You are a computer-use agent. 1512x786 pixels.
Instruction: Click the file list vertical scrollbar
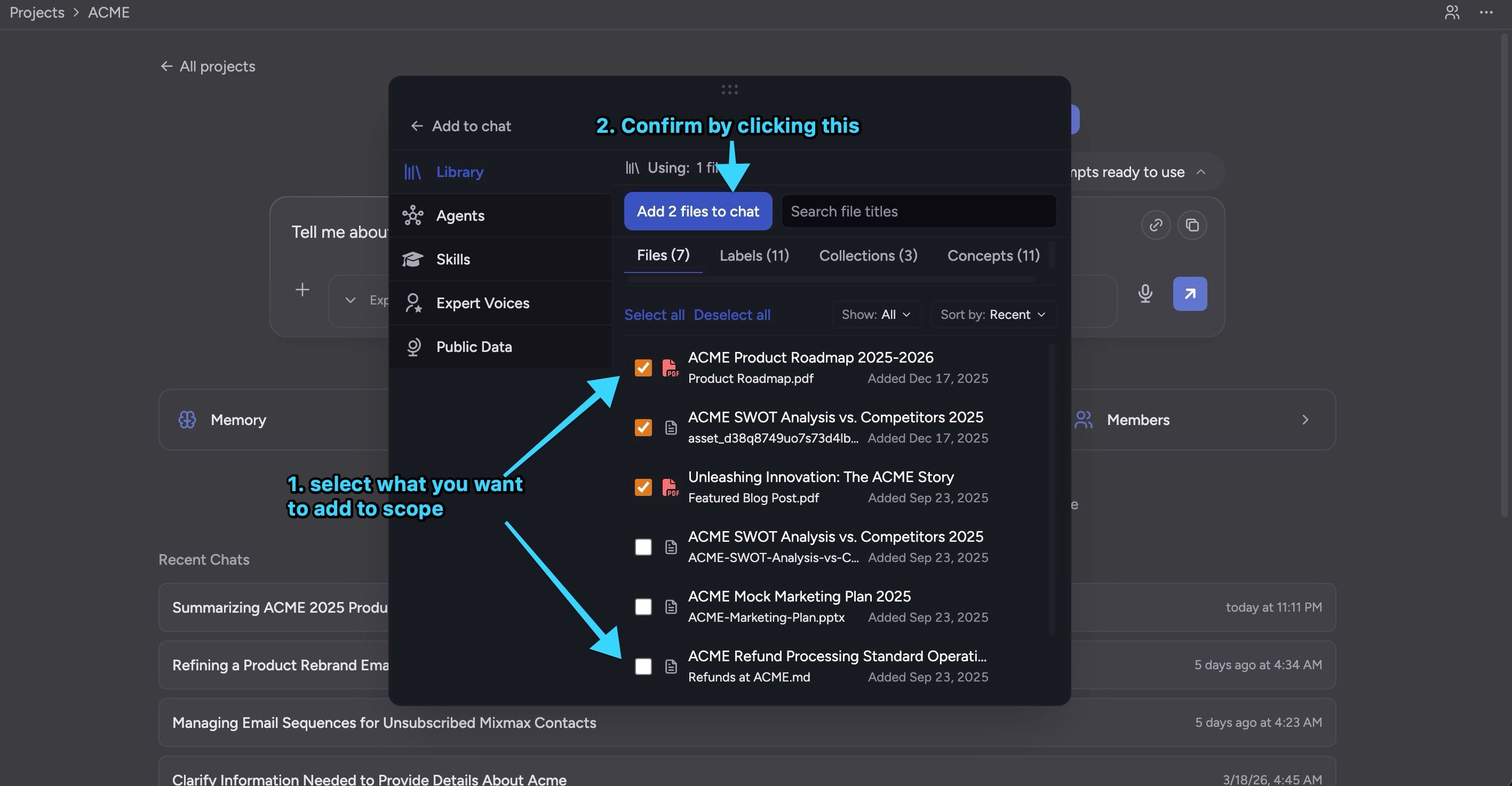tap(1052, 490)
